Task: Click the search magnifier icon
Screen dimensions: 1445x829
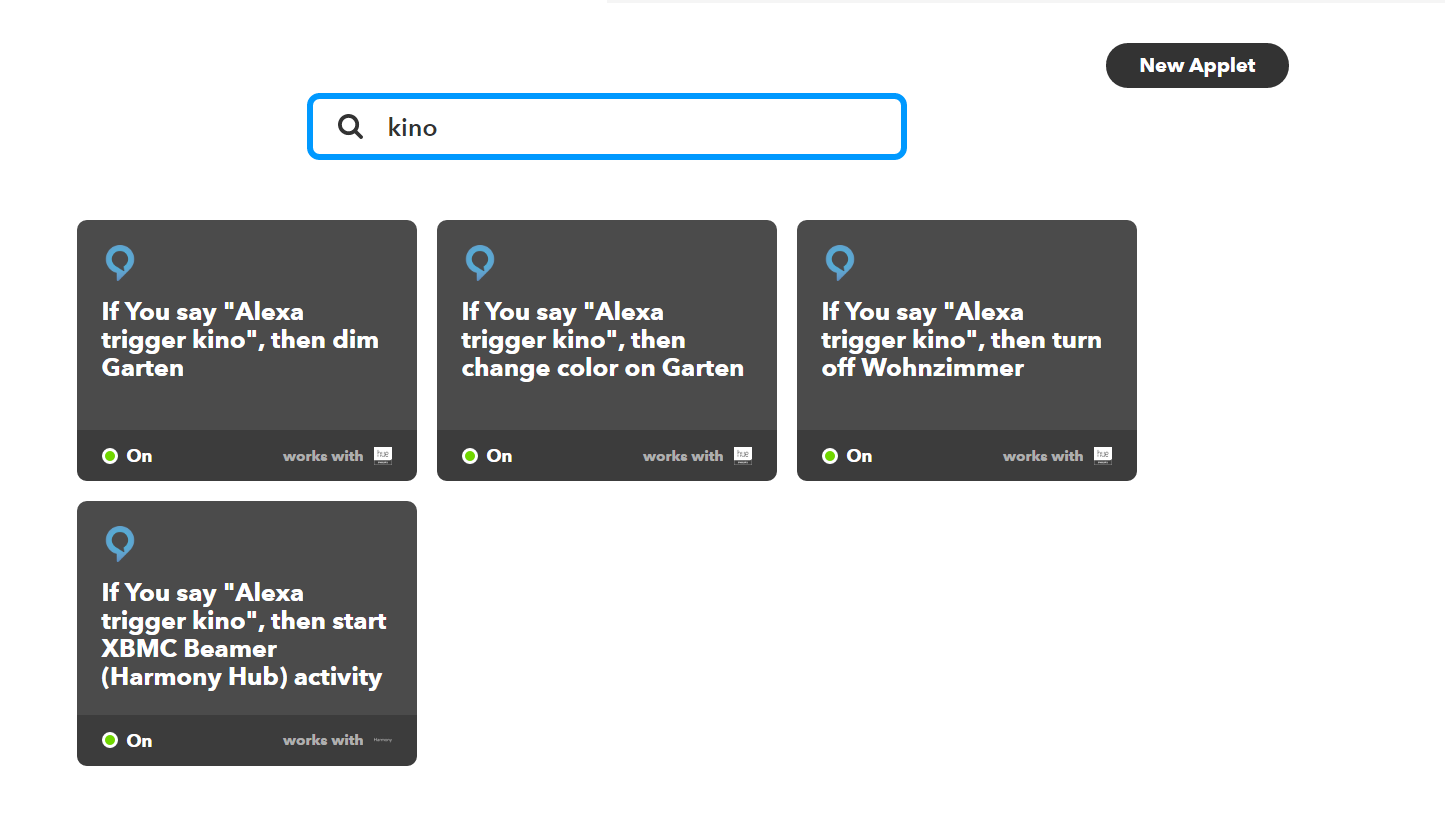Action: click(350, 127)
